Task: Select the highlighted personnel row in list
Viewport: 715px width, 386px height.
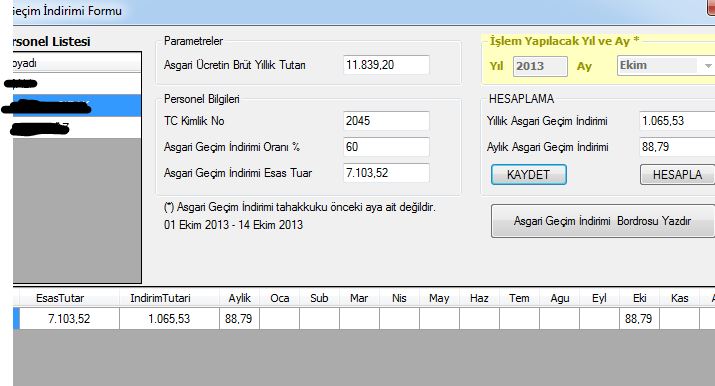Action: tap(77, 106)
